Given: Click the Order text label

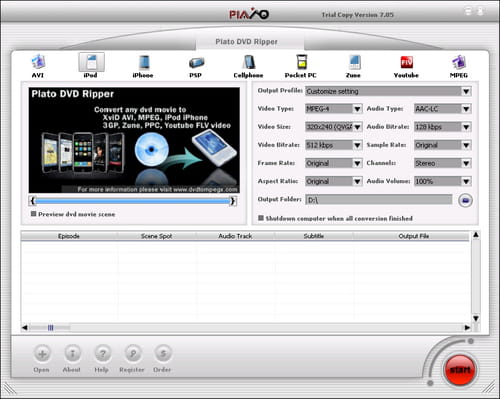Looking at the screenshot, I should click(x=162, y=370).
